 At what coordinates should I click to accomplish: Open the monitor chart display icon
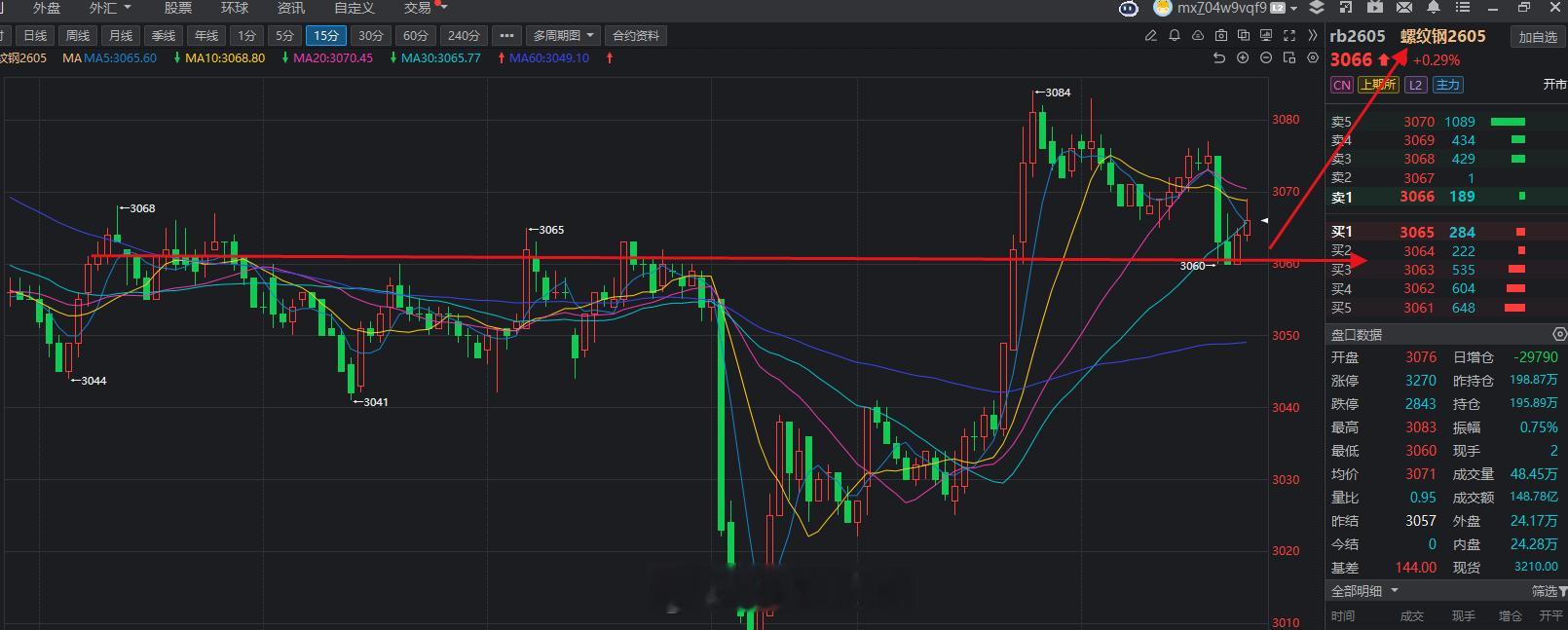tap(1267, 35)
